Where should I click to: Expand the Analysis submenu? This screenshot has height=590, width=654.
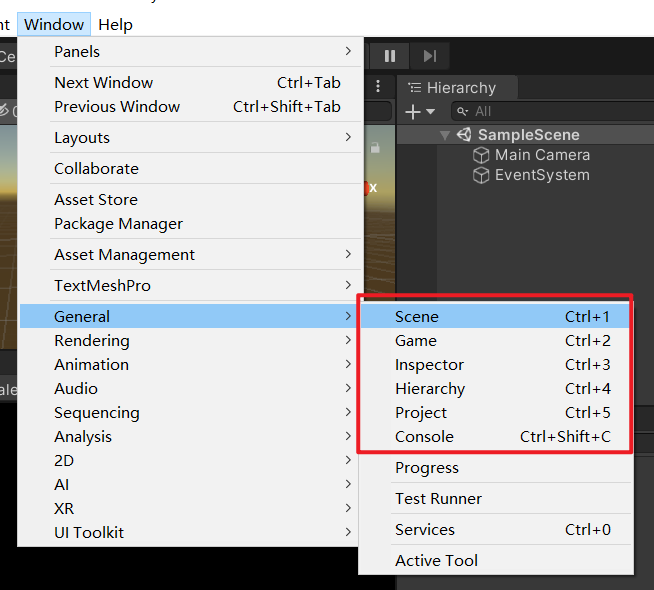[x=190, y=437]
